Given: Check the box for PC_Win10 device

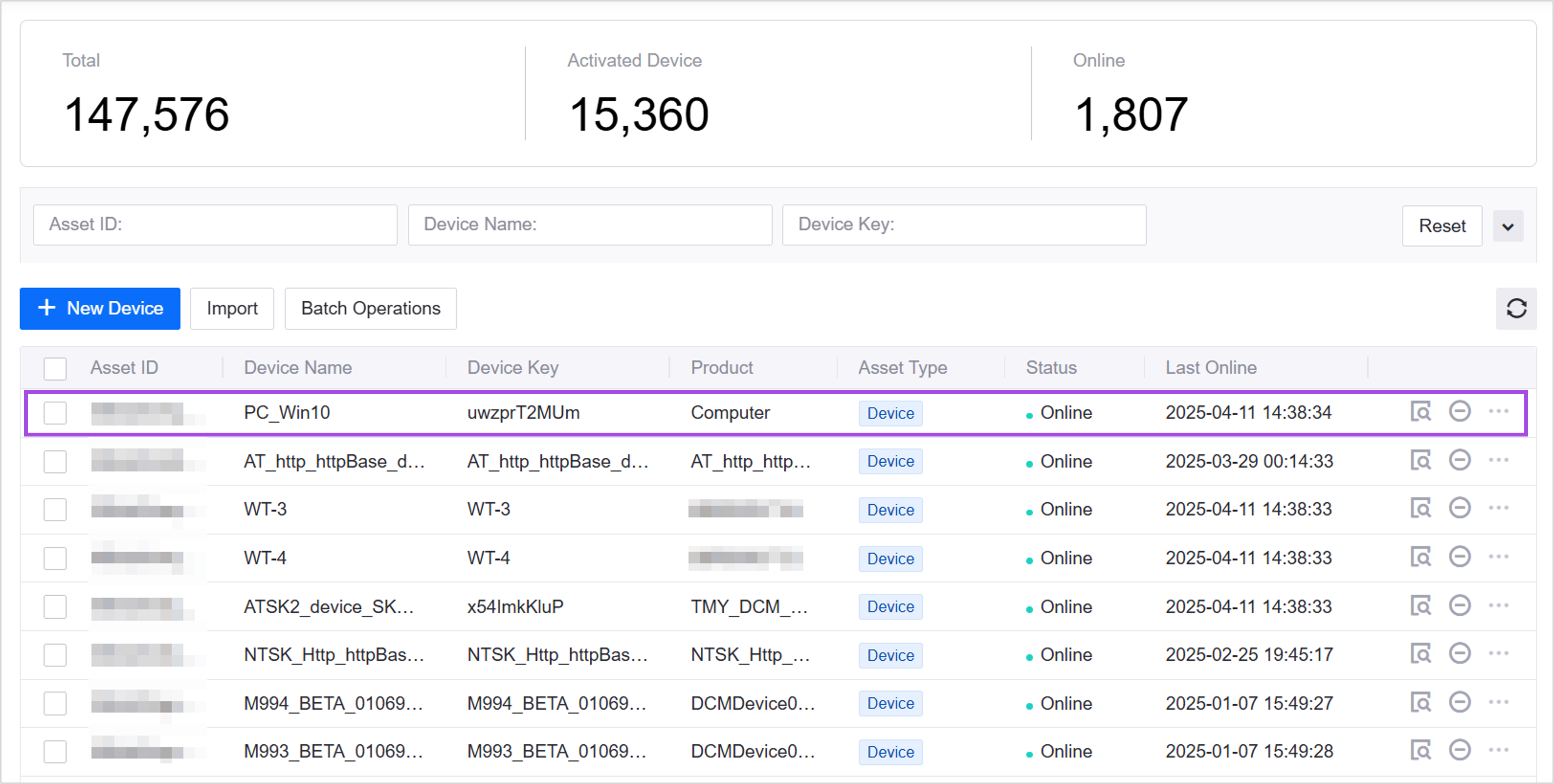Looking at the screenshot, I should (x=55, y=413).
